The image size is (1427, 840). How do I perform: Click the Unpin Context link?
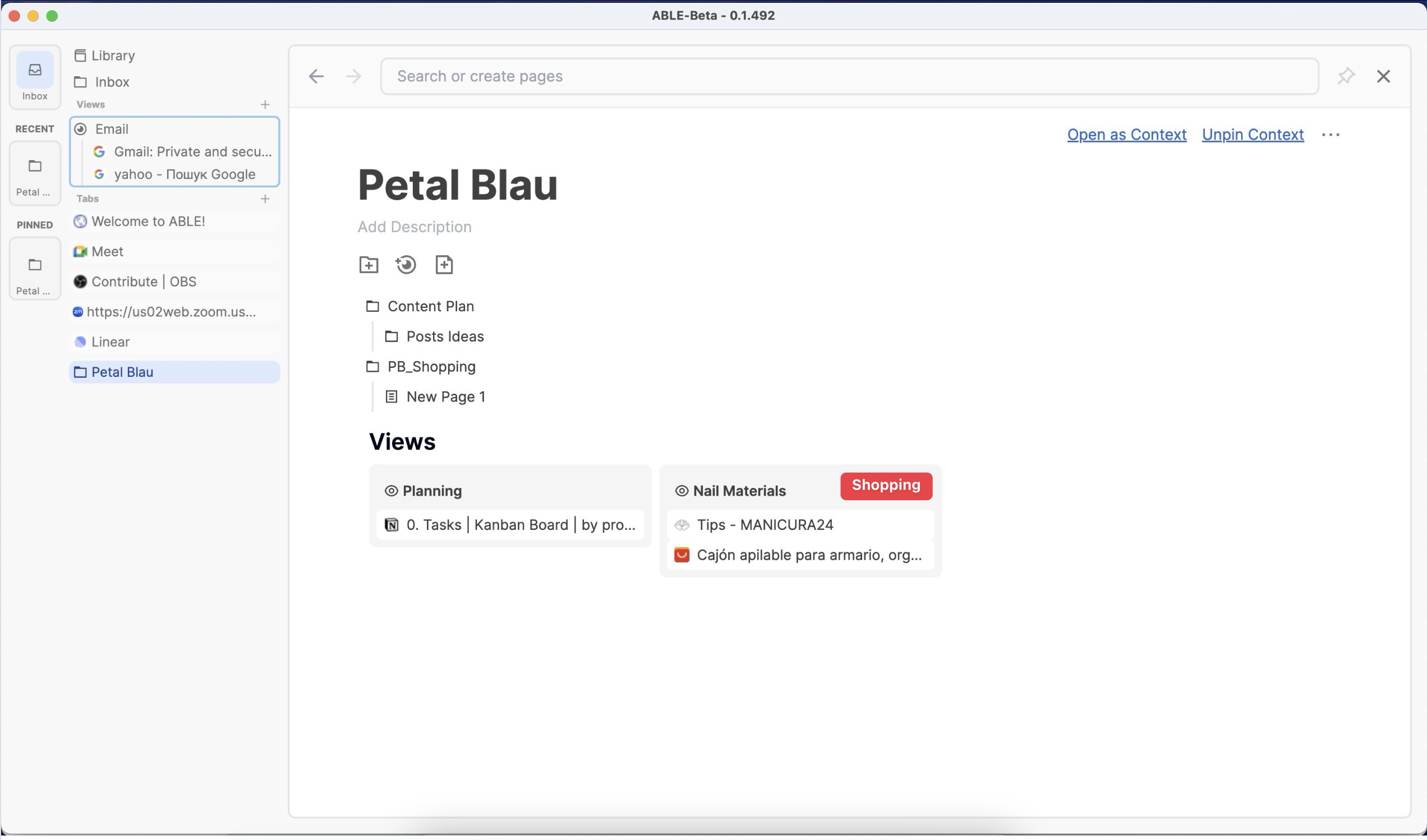[1253, 135]
